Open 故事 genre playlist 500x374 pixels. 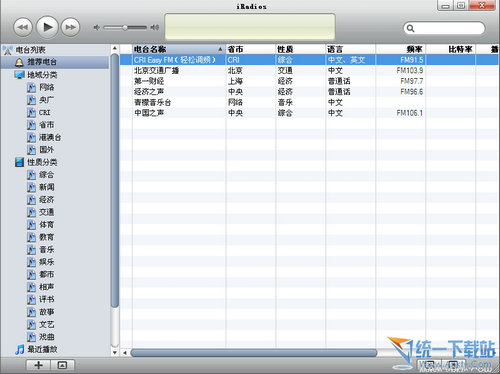47,312
